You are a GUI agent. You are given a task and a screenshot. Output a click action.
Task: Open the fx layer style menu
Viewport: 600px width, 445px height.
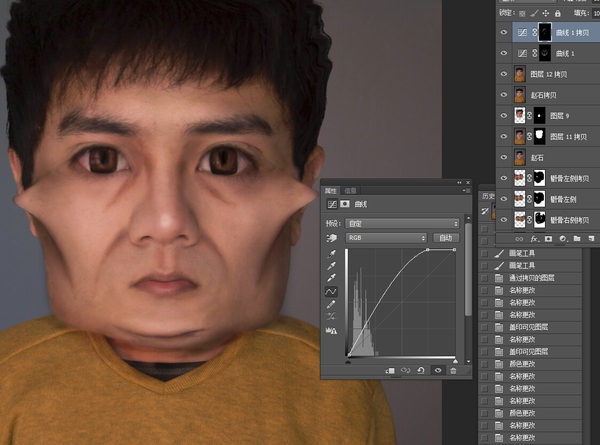(x=534, y=239)
